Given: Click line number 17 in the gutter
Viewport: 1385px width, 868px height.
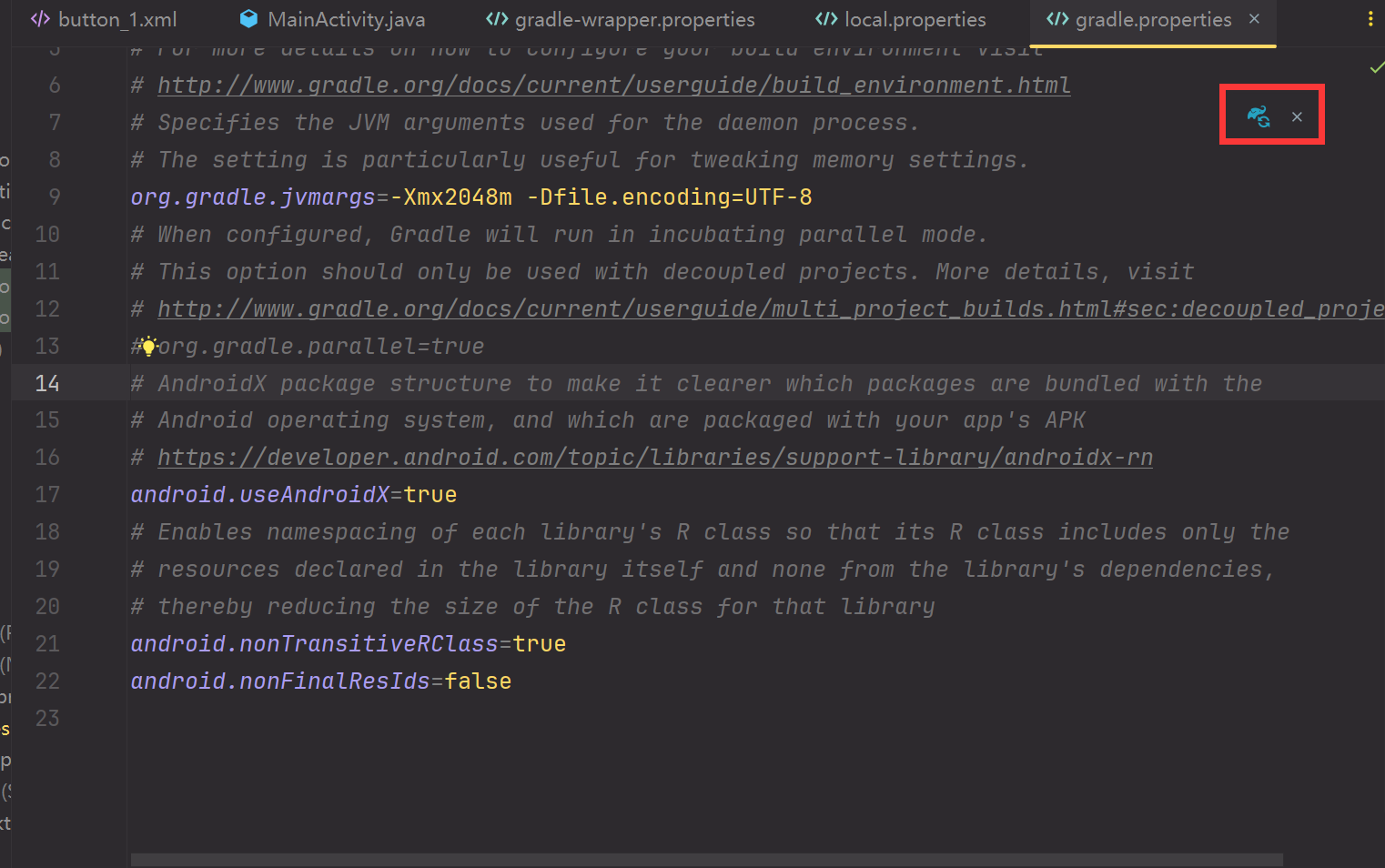Looking at the screenshot, I should [47, 495].
